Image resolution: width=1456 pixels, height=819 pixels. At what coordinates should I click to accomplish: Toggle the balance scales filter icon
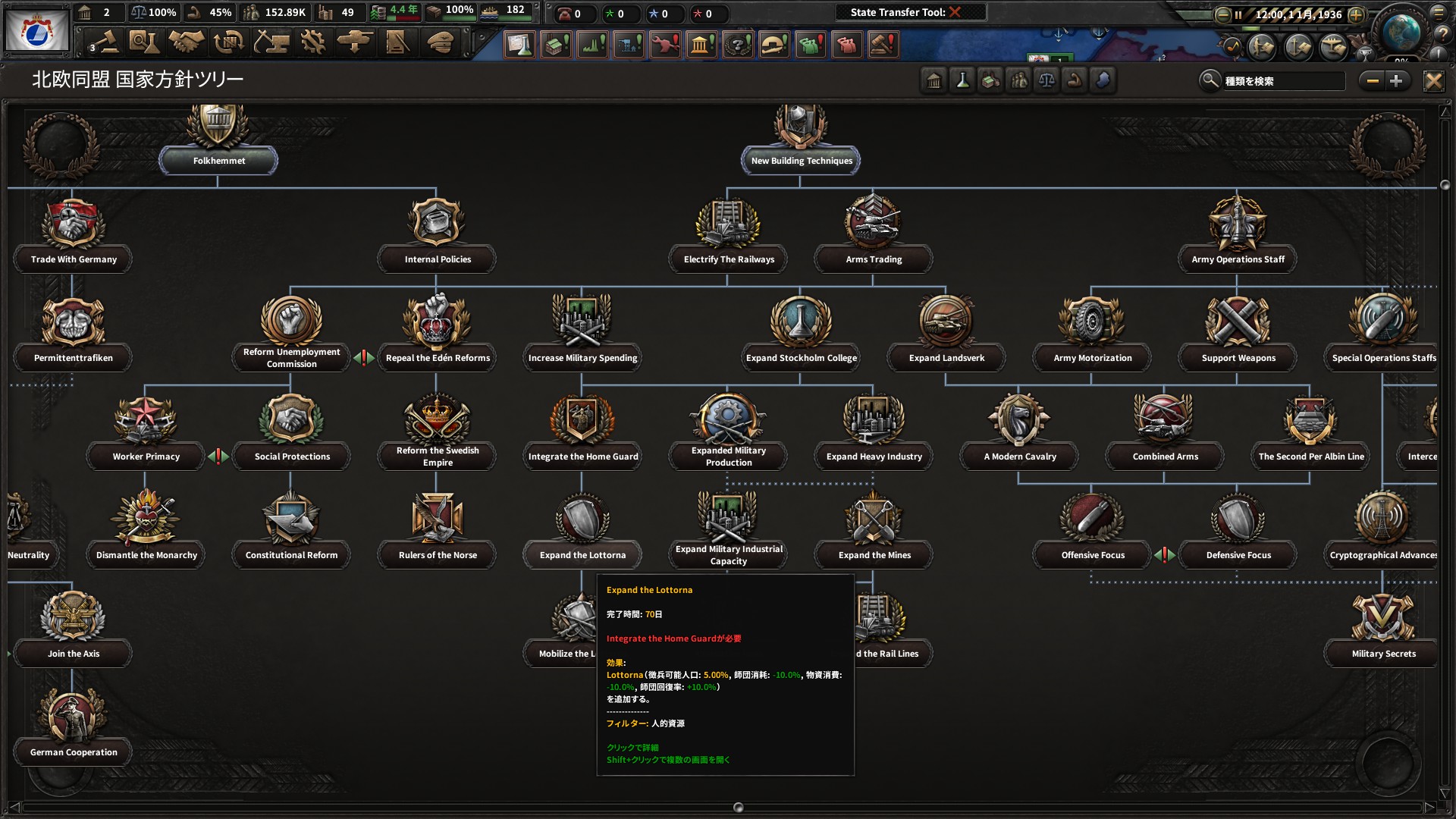[1046, 80]
